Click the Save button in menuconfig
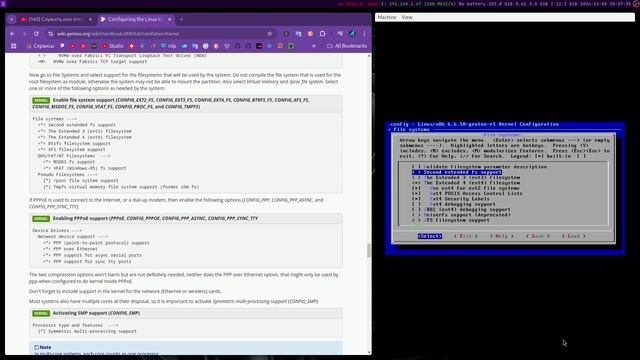The width and height of the screenshot is (640, 360). (x=538, y=236)
